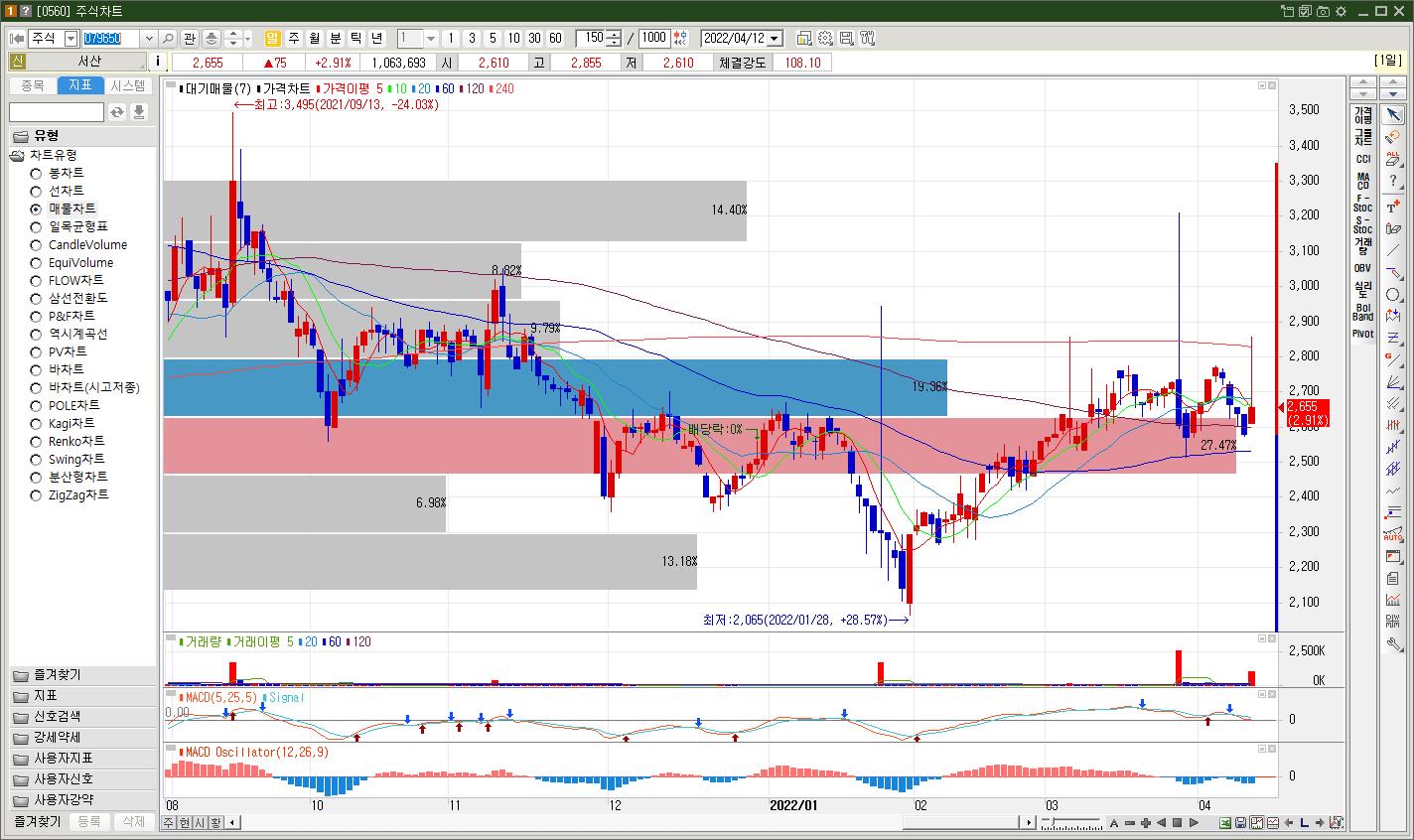Click the info 'i' icon next to stock name
The width and height of the screenshot is (1414, 840).
tap(159, 62)
